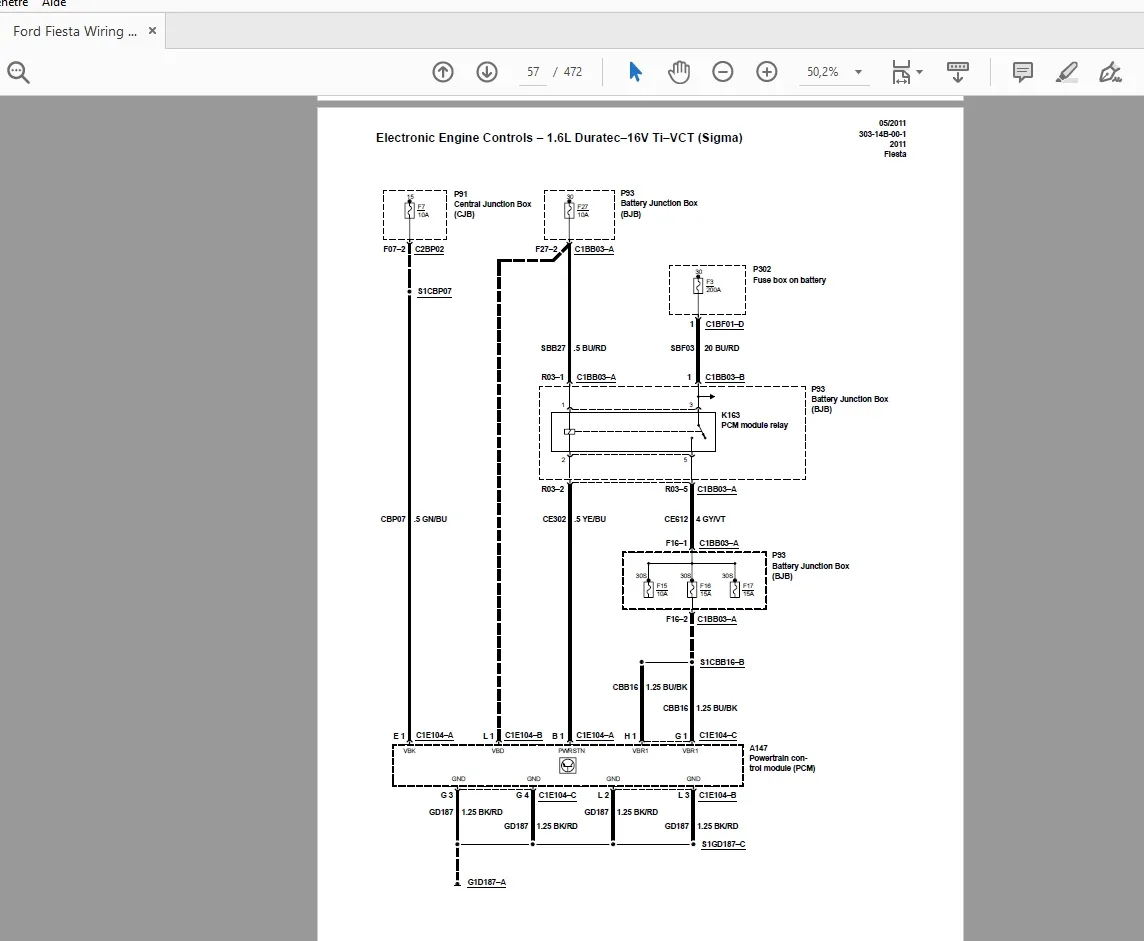
Task: Click the SBF03 20 BU/RD wire label
Action: [x=705, y=348]
